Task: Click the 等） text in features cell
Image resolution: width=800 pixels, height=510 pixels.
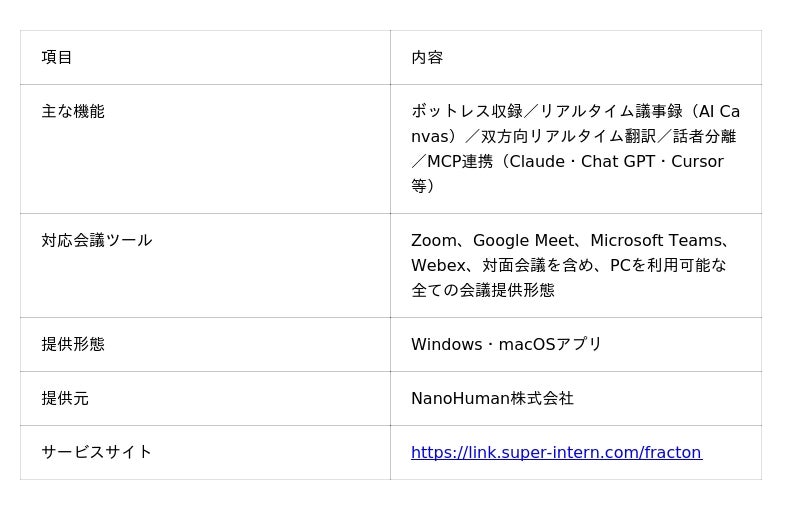Action: coord(422,186)
